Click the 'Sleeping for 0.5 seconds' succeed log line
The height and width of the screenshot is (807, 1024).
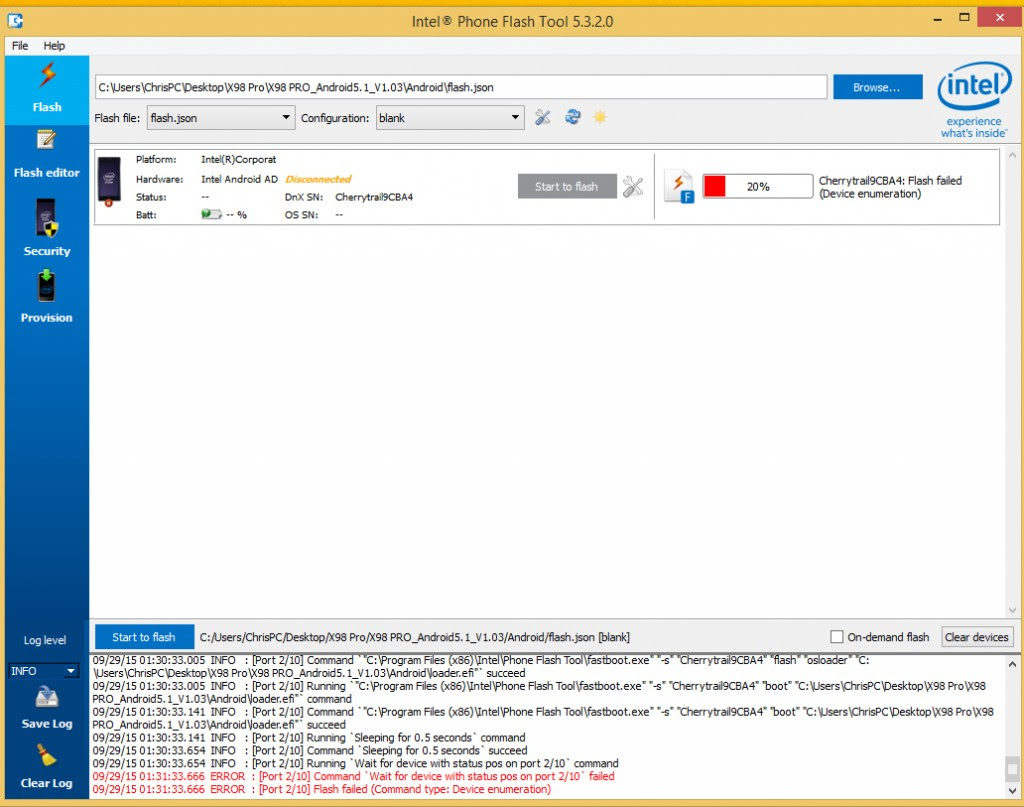(310, 750)
